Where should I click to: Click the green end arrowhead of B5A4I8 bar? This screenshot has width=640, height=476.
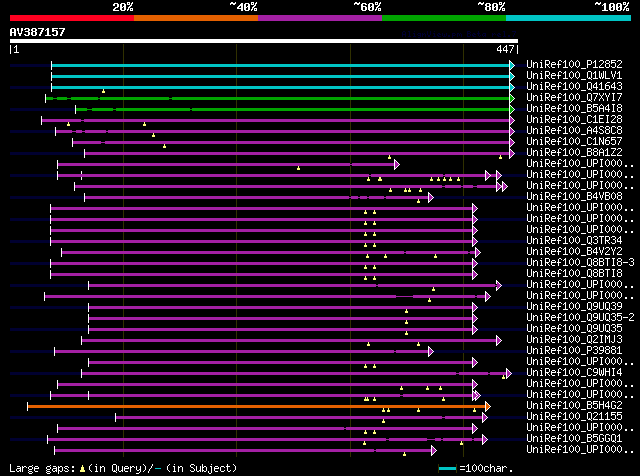[x=512, y=109]
